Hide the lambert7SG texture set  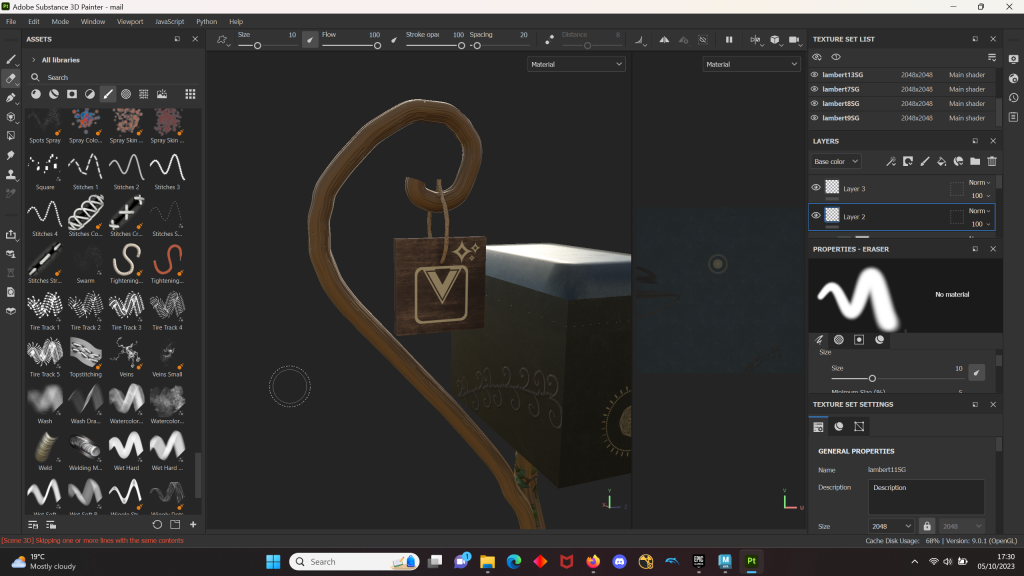[x=814, y=89]
